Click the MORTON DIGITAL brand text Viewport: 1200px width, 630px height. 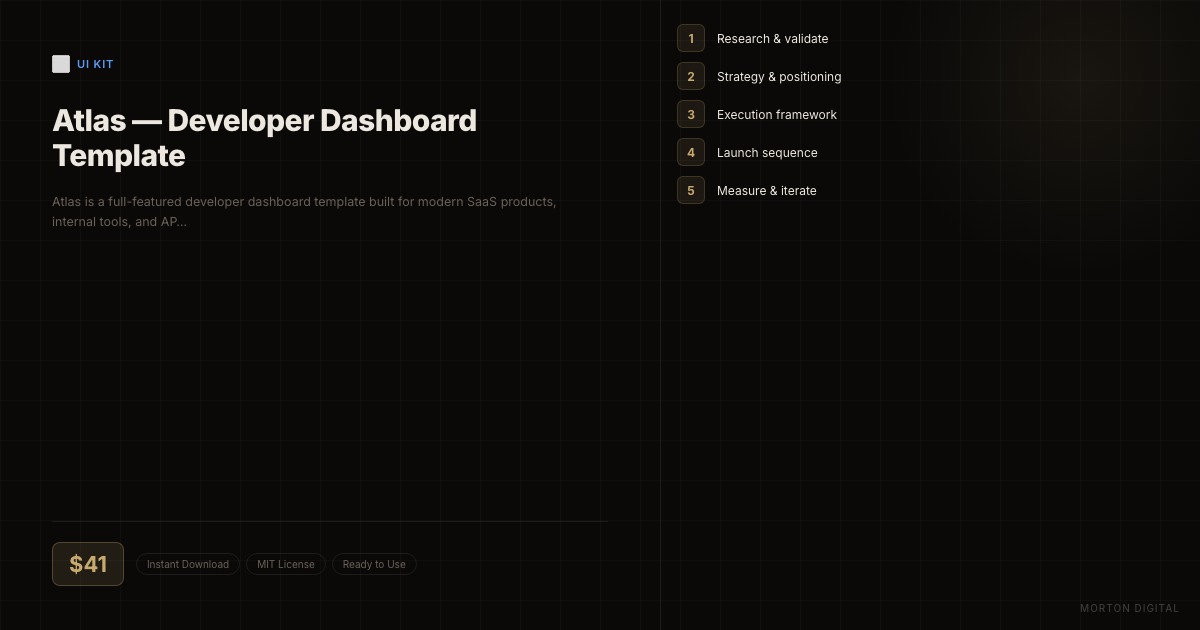(1130, 608)
